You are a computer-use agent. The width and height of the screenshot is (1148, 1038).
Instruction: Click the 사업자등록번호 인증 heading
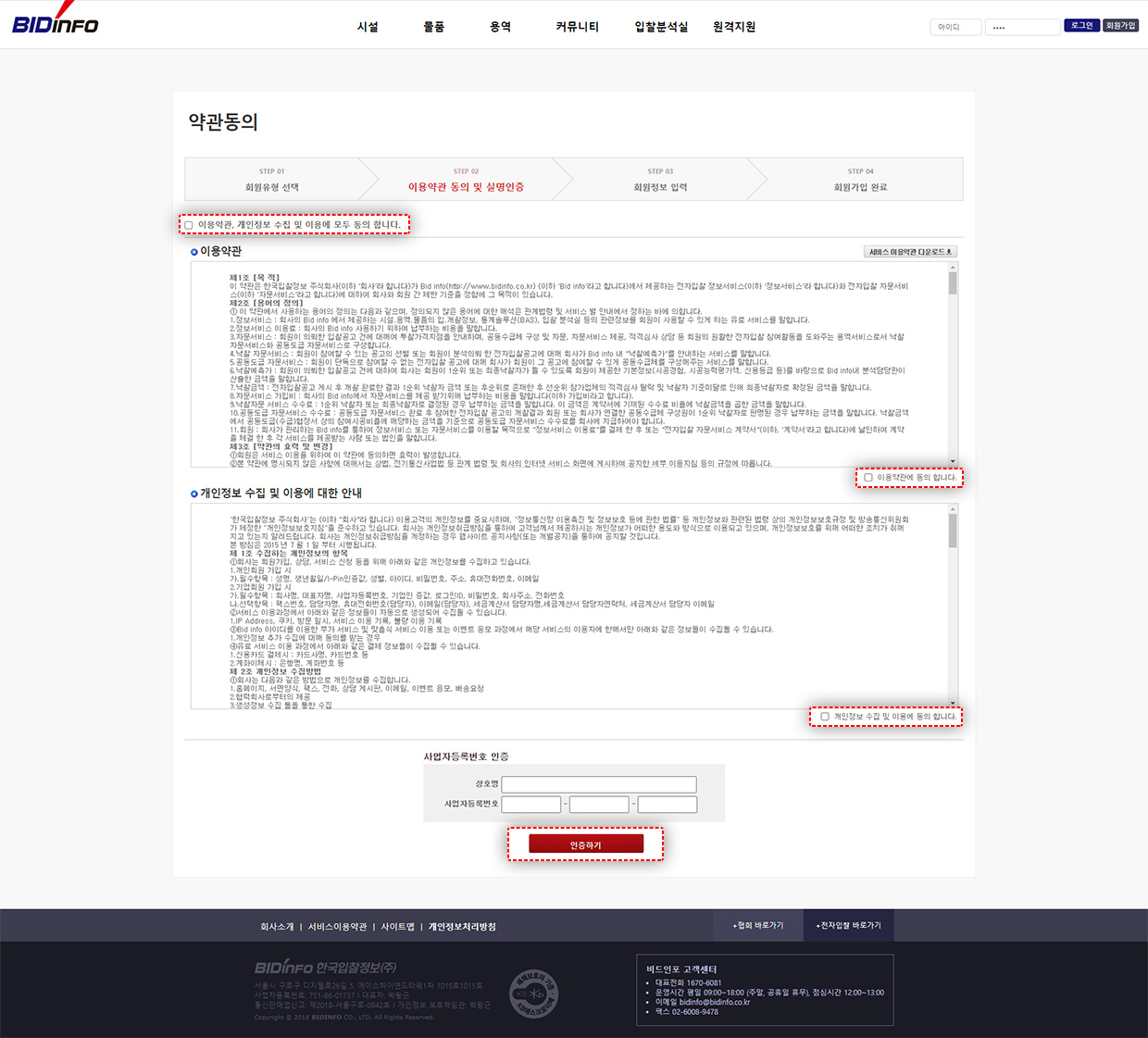tap(466, 757)
